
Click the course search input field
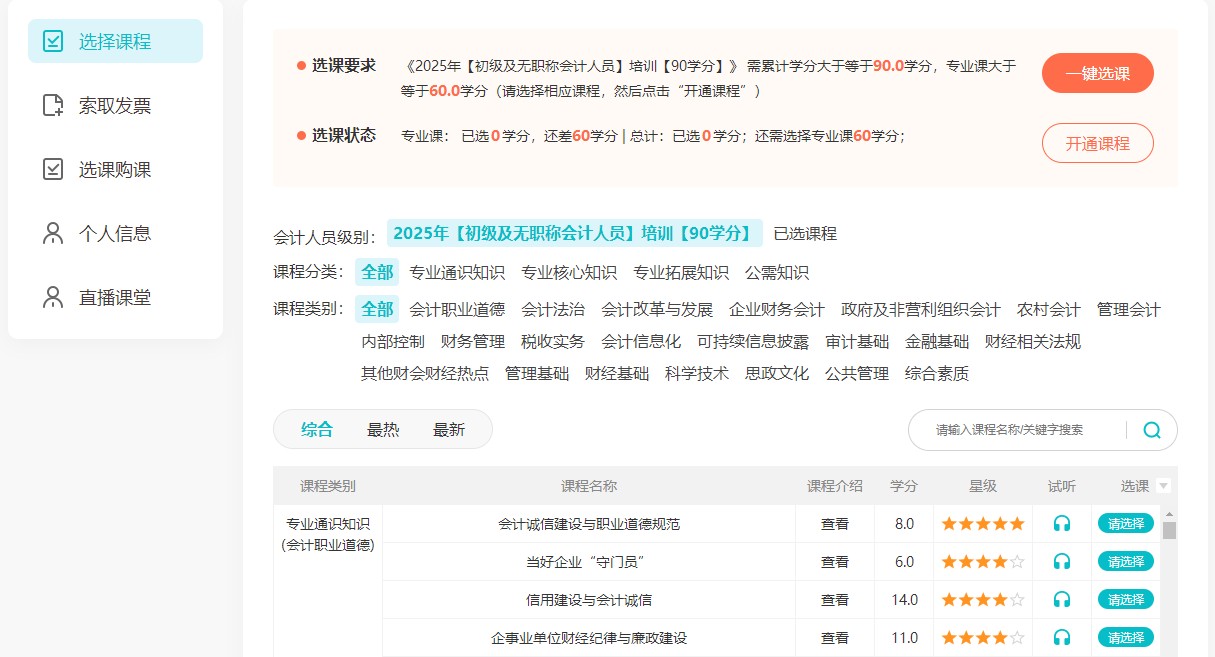[x=1020, y=429]
